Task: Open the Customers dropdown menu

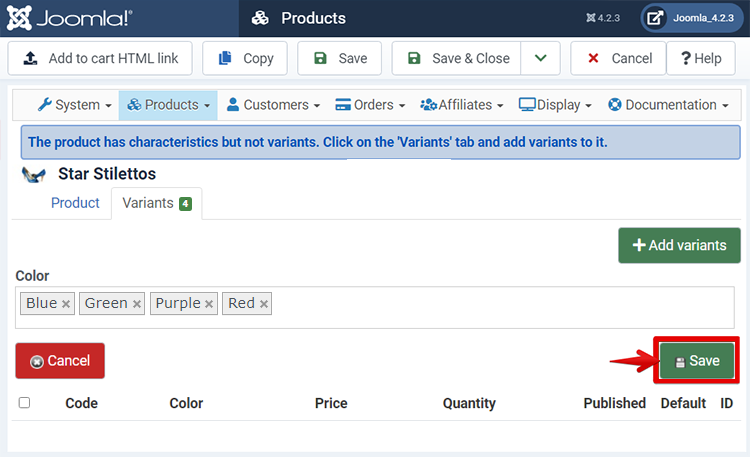Action: click(274, 105)
